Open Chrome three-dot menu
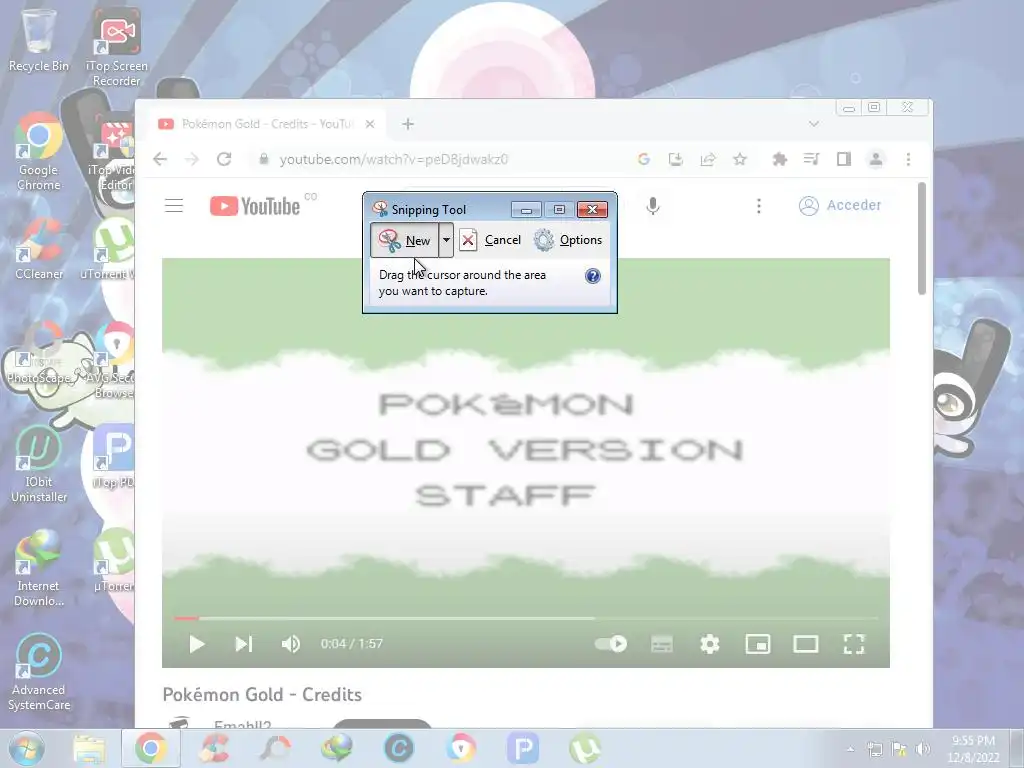Viewport: 1024px width, 768px height. click(908, 159)
